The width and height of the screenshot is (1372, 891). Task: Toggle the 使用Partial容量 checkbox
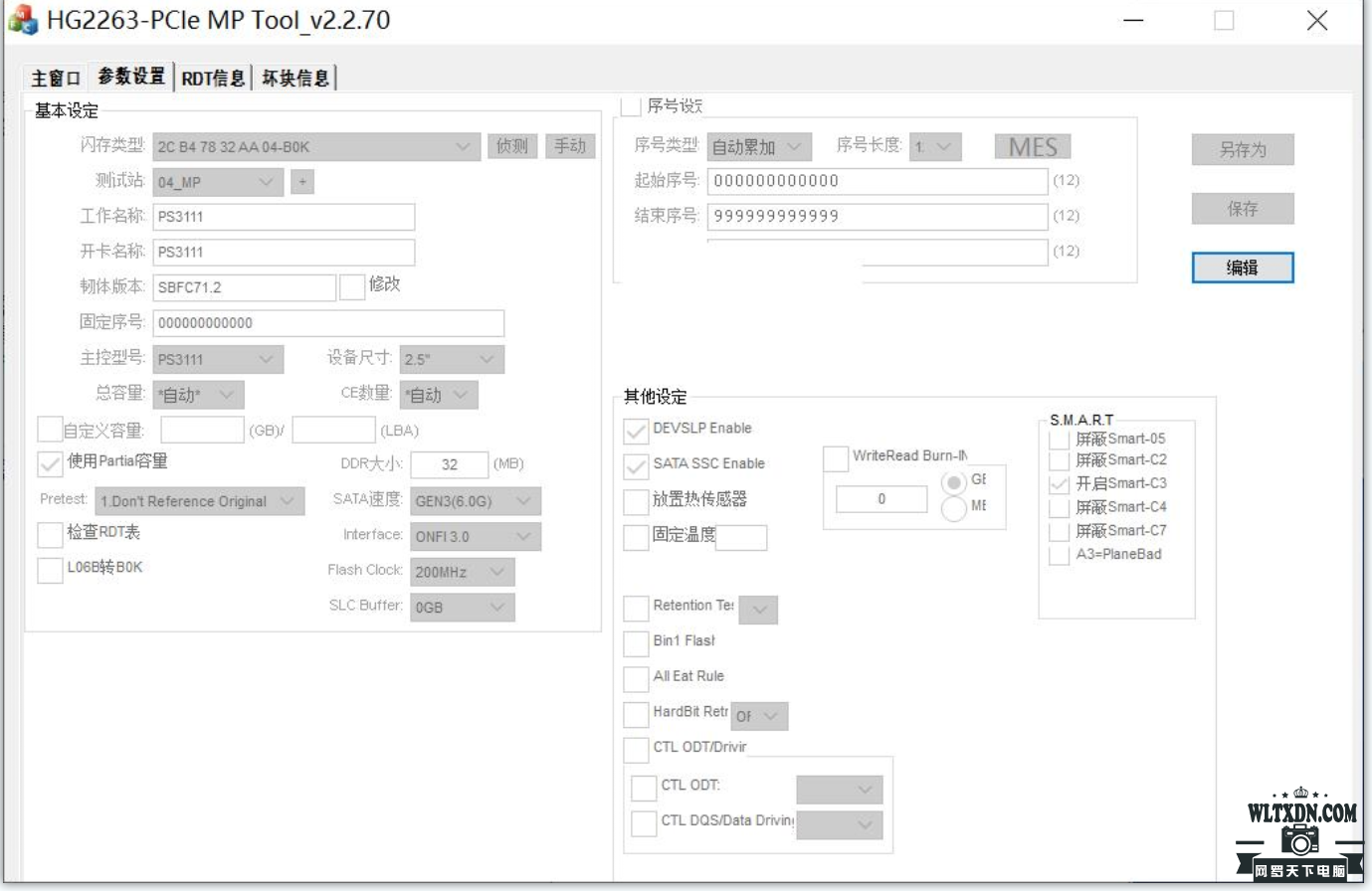(50, 463)
